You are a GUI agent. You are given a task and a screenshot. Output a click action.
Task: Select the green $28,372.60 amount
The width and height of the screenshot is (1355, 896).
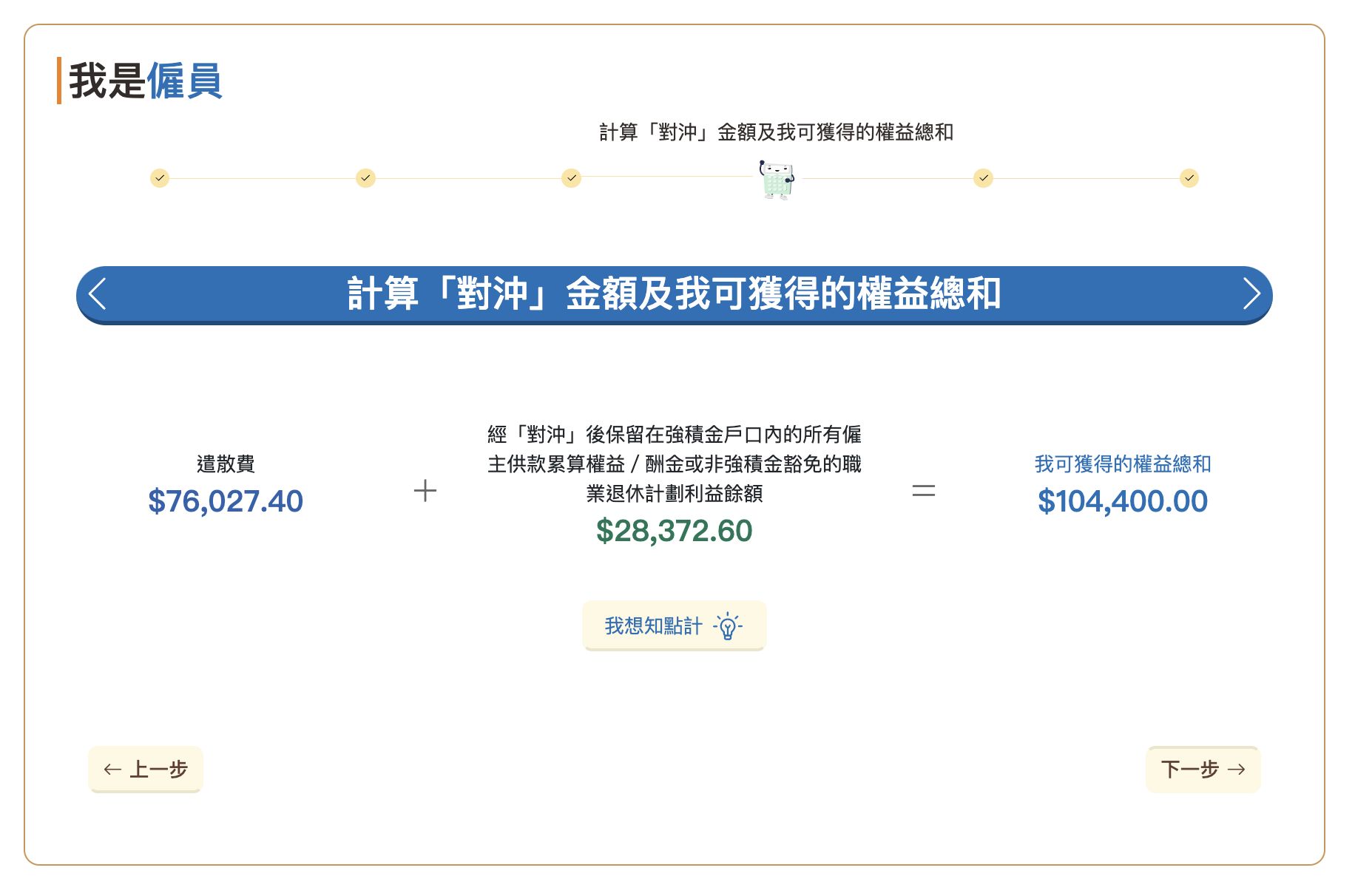674,531
